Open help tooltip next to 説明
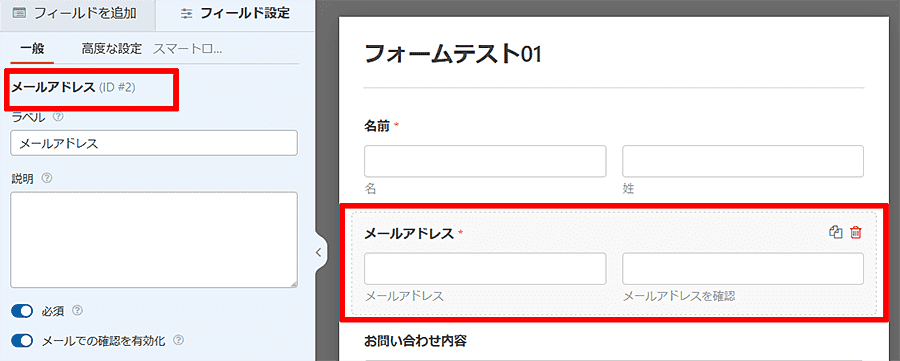Image resolution: width=900 pixels, height=361 pixels. (x=47, y=178)
